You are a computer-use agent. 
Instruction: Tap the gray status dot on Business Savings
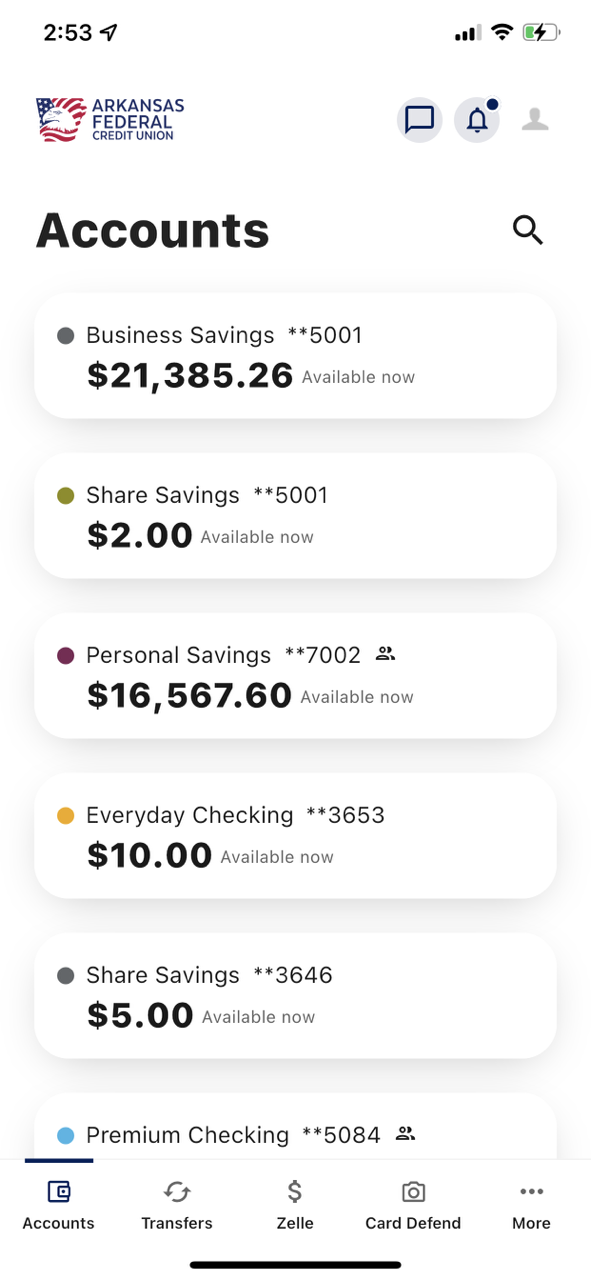pos(65,335)
